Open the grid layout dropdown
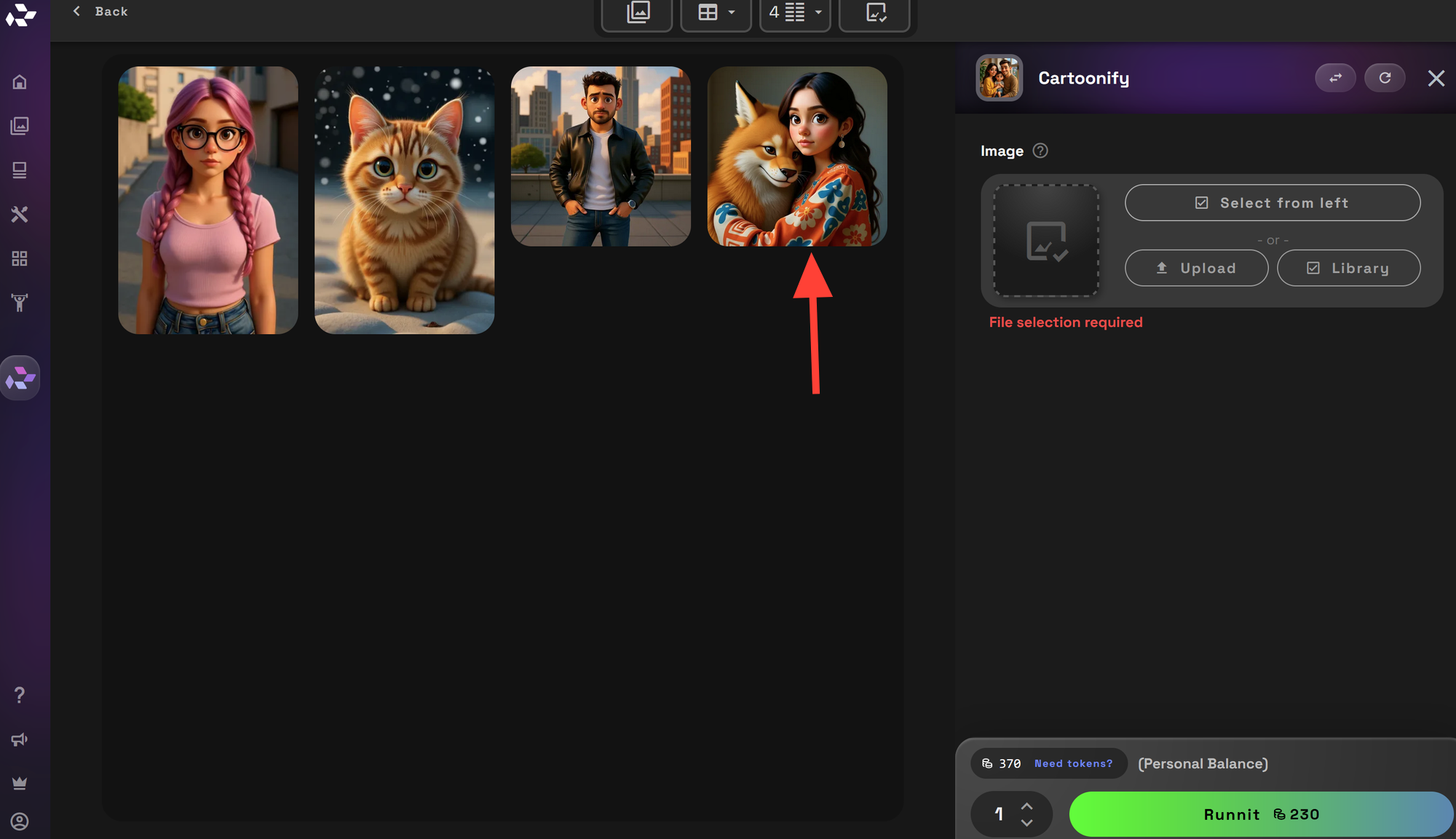The width and height of the screenshot is (1456, 839). point(716,12)
